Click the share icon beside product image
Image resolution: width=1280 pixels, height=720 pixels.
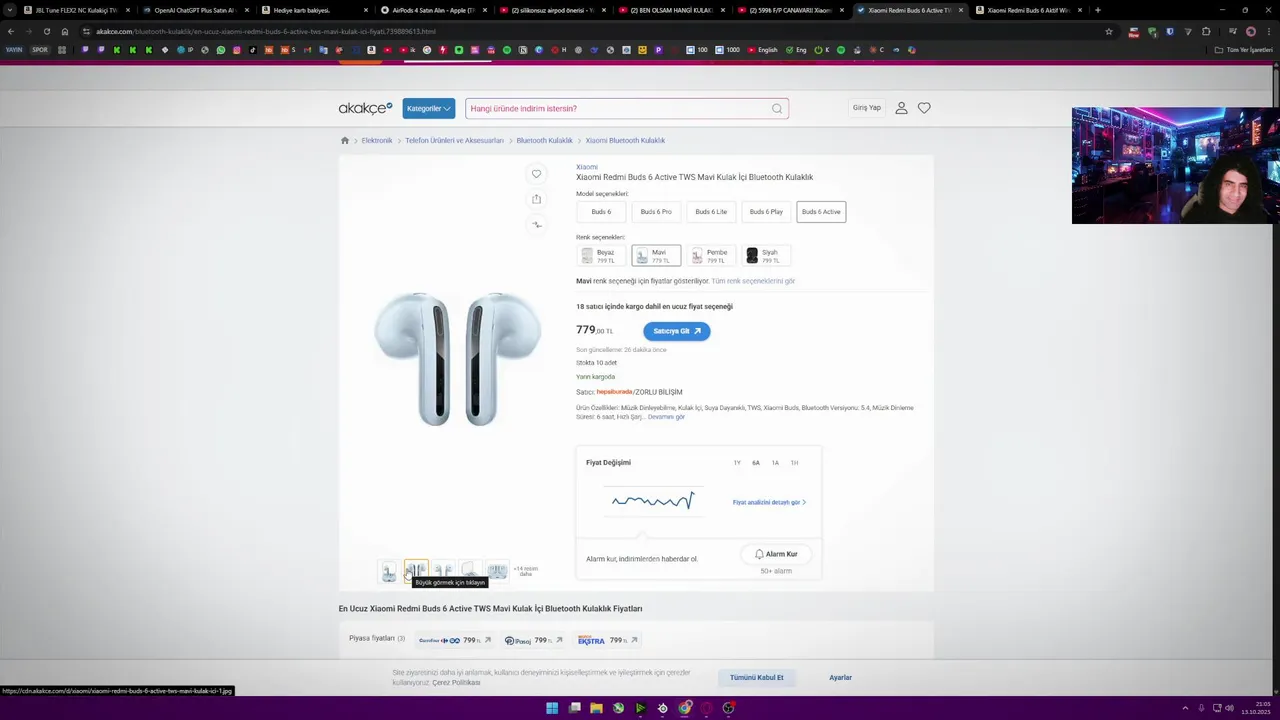click(536, 199)
